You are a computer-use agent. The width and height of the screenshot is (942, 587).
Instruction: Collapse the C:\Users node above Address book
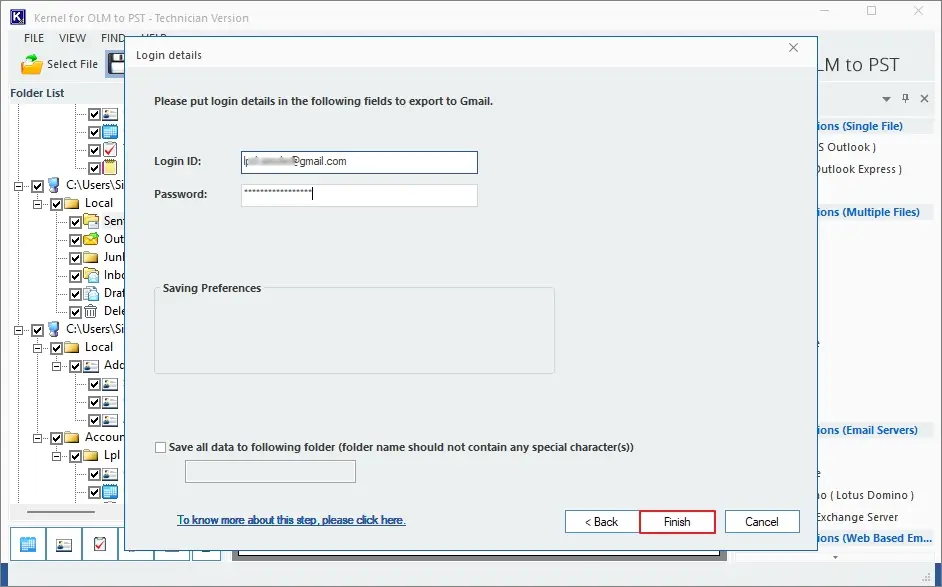(x=19, y=330)
